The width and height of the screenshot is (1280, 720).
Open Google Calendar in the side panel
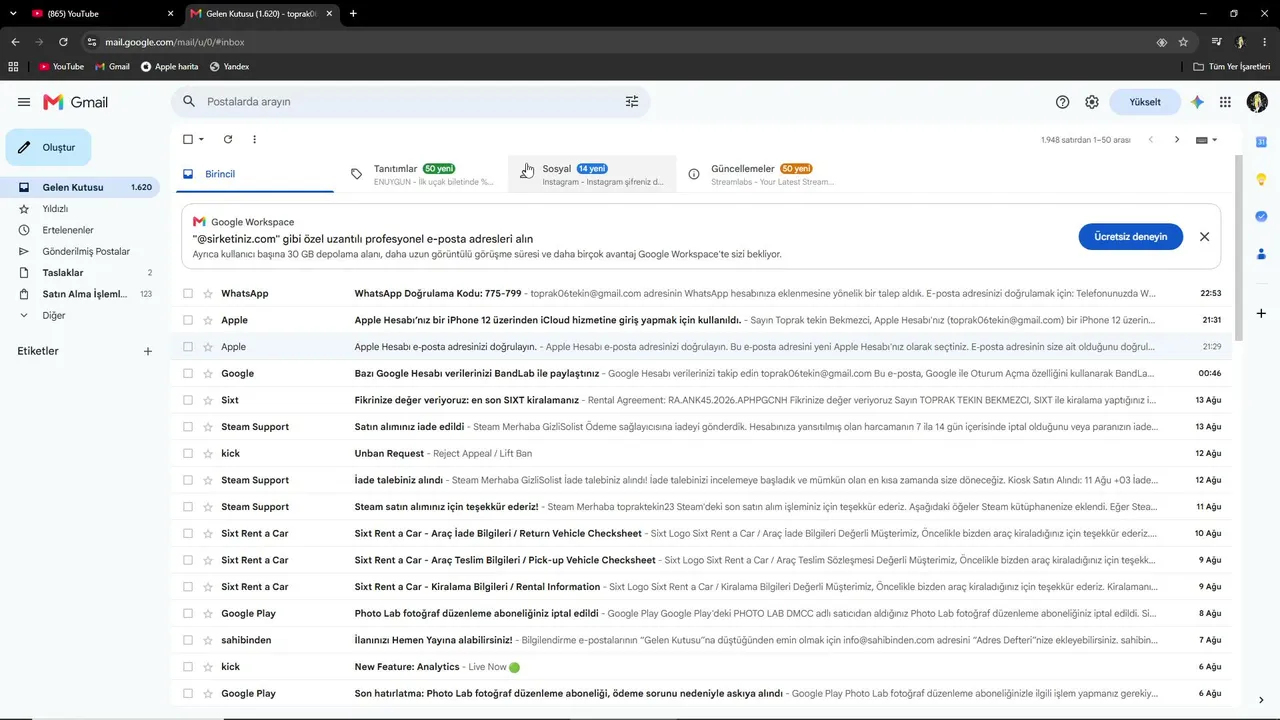tap(1261, 141)
